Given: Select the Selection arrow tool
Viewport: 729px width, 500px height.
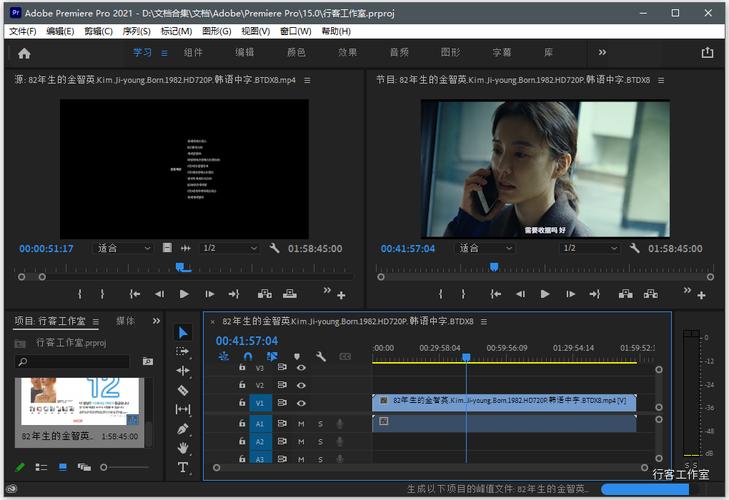Looking at the screenshot, I should pyautogui.click(x=183, y=333).
